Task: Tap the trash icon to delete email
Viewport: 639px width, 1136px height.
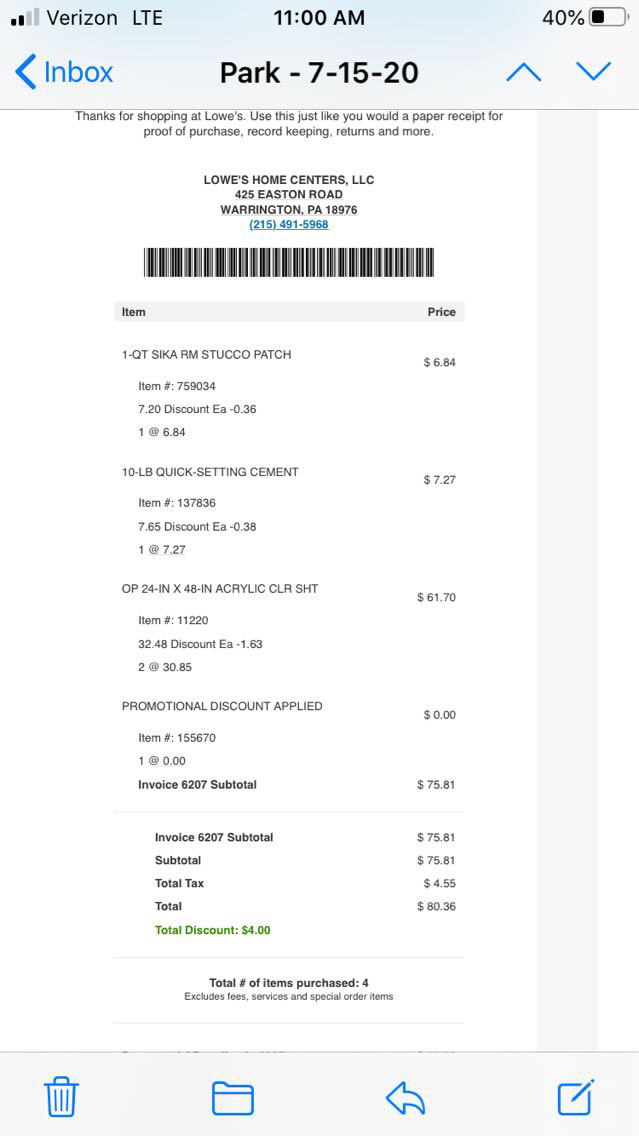Action: (61, 1098)
